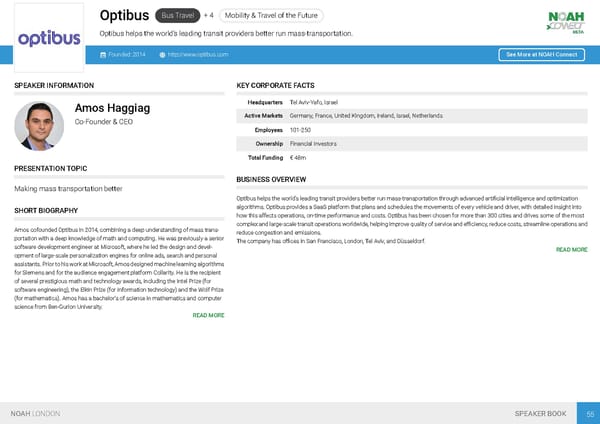Click the Total Funding value €48m
600x424 pixels.
coord(298,158)
